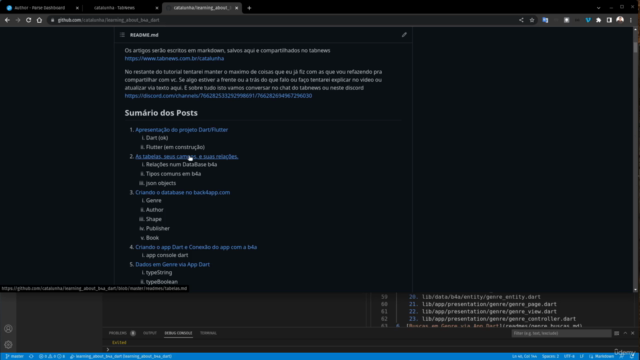Open the TERMINAL panel tab
Screen dimensions: 640x360
pyautogui.click(x=208, y=333)
